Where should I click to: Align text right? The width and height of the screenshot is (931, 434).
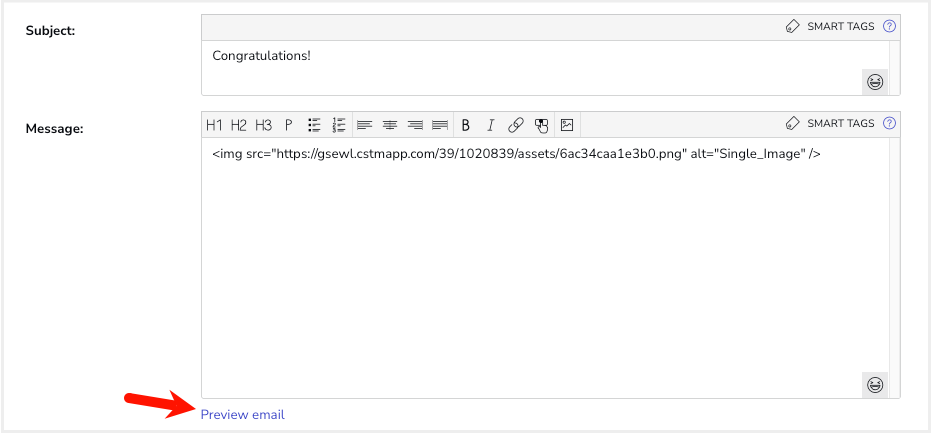[415, 125]
